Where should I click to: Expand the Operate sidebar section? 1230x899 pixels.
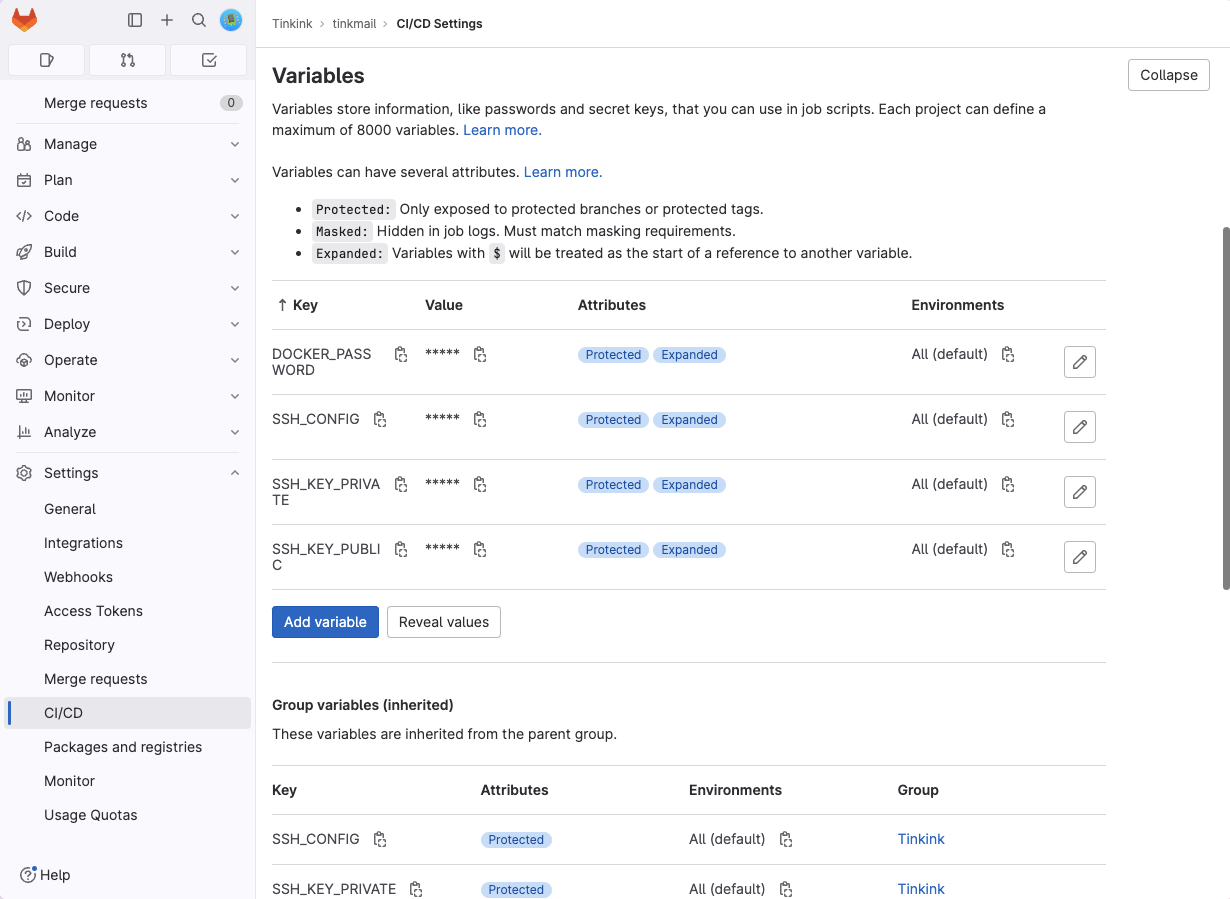(x=128, y=360)
